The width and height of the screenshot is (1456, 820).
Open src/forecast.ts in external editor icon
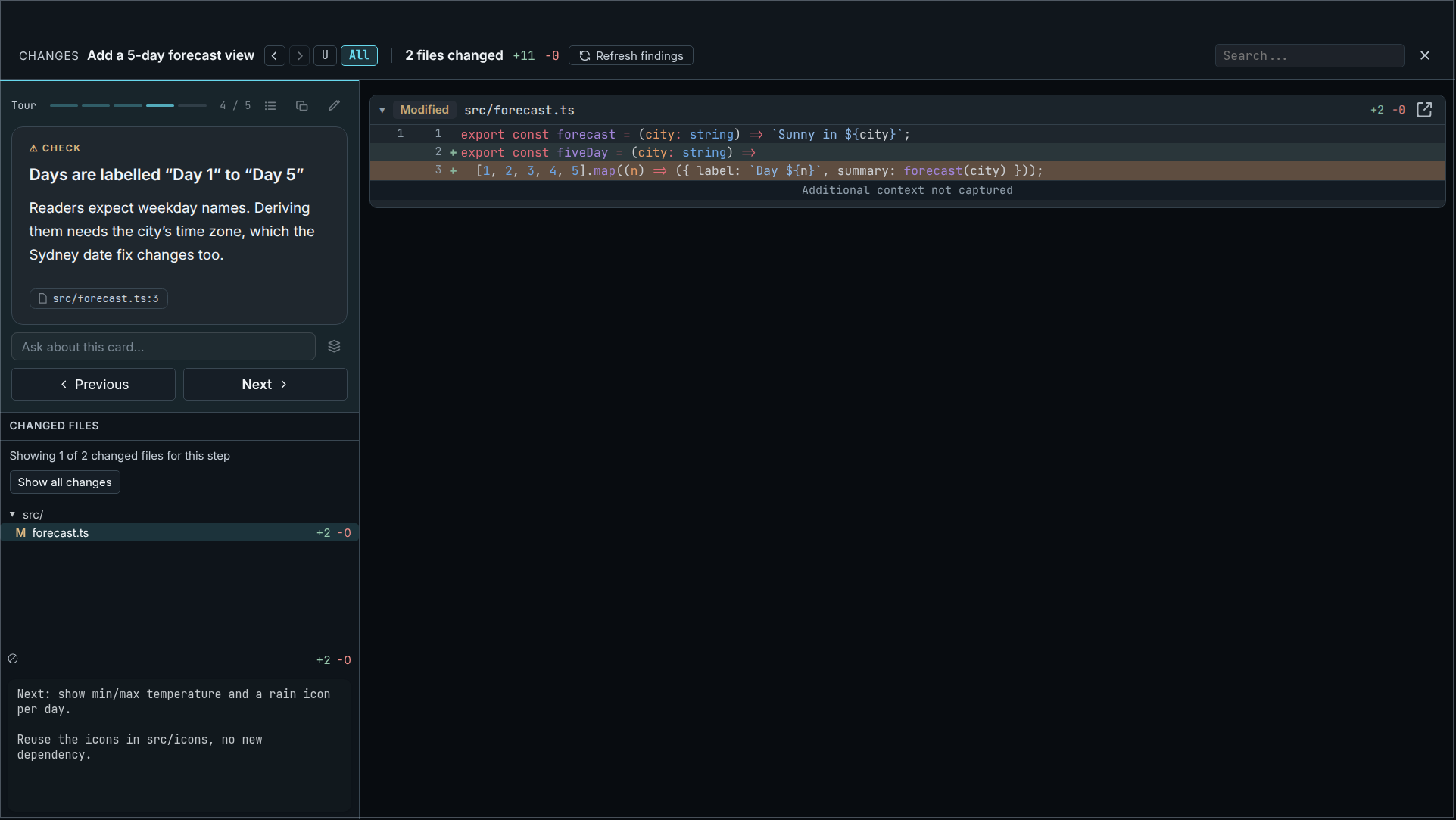(x=1424, y=110)
